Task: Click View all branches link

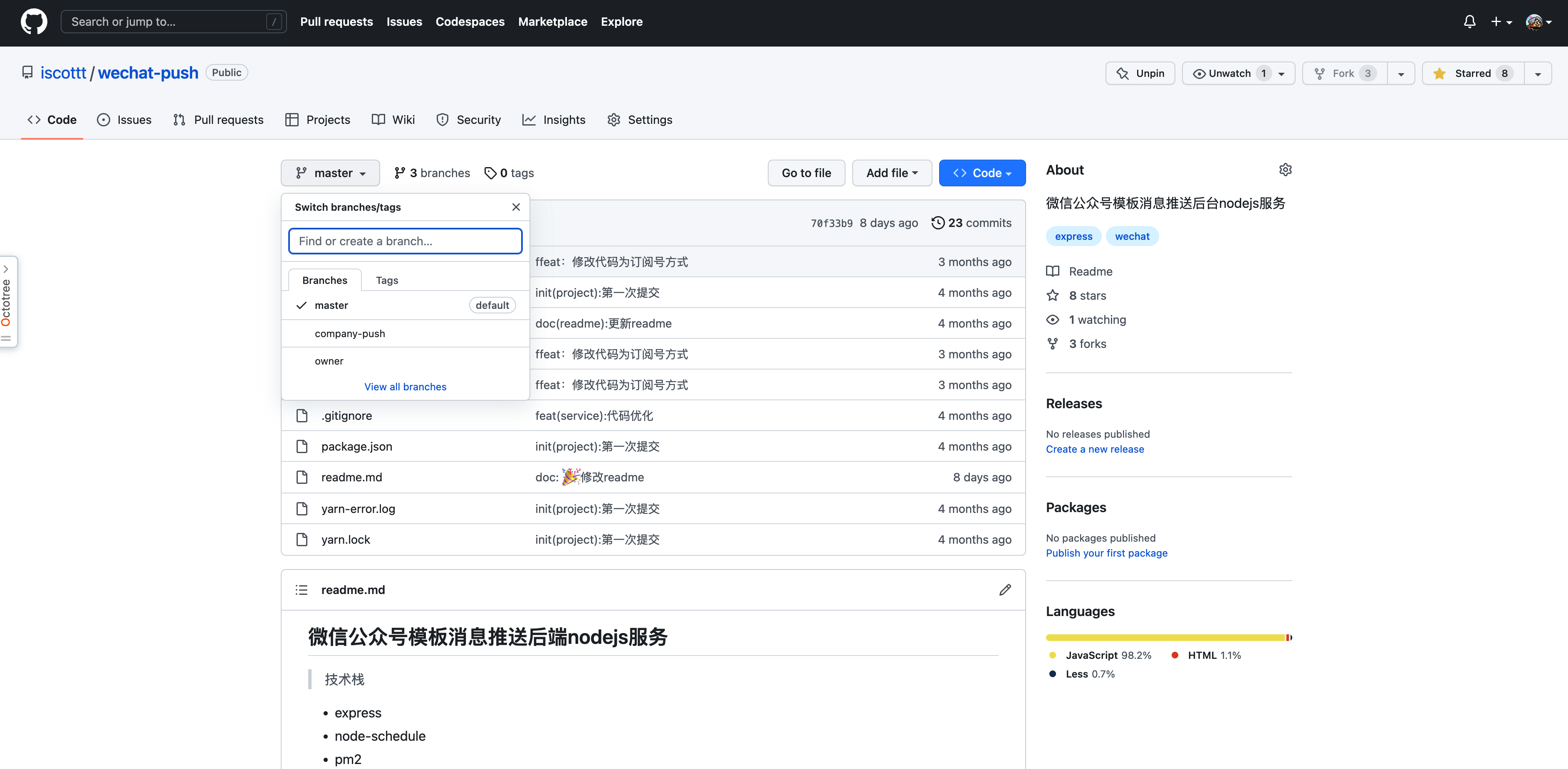Action: tap(406, 387)
